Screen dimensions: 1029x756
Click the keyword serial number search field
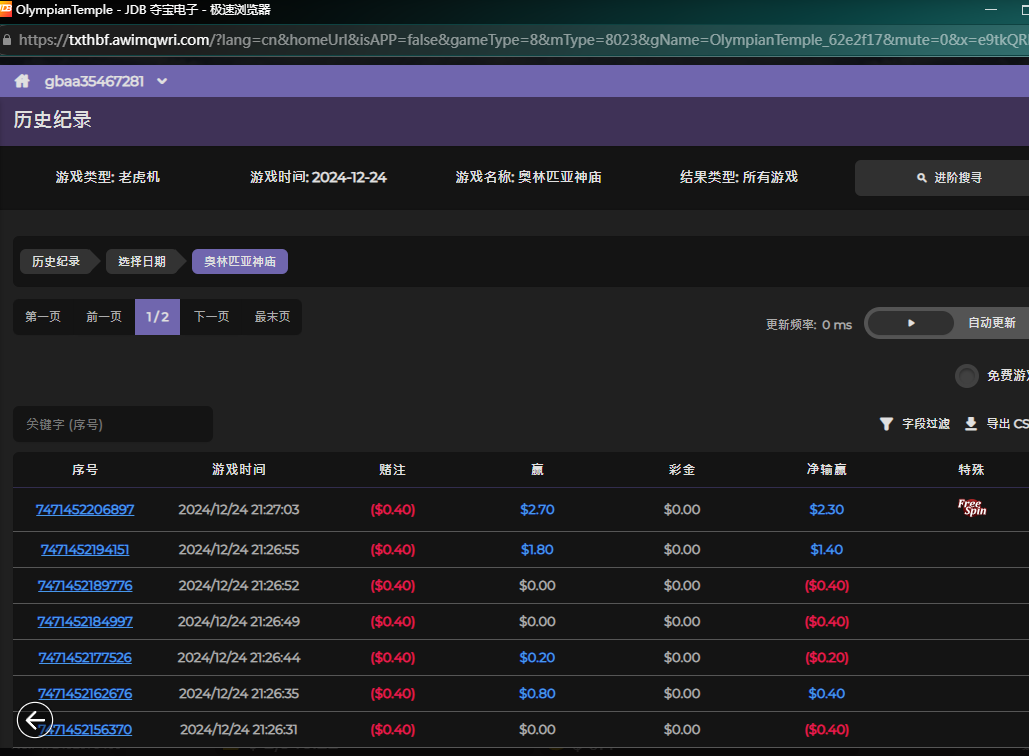113,424
